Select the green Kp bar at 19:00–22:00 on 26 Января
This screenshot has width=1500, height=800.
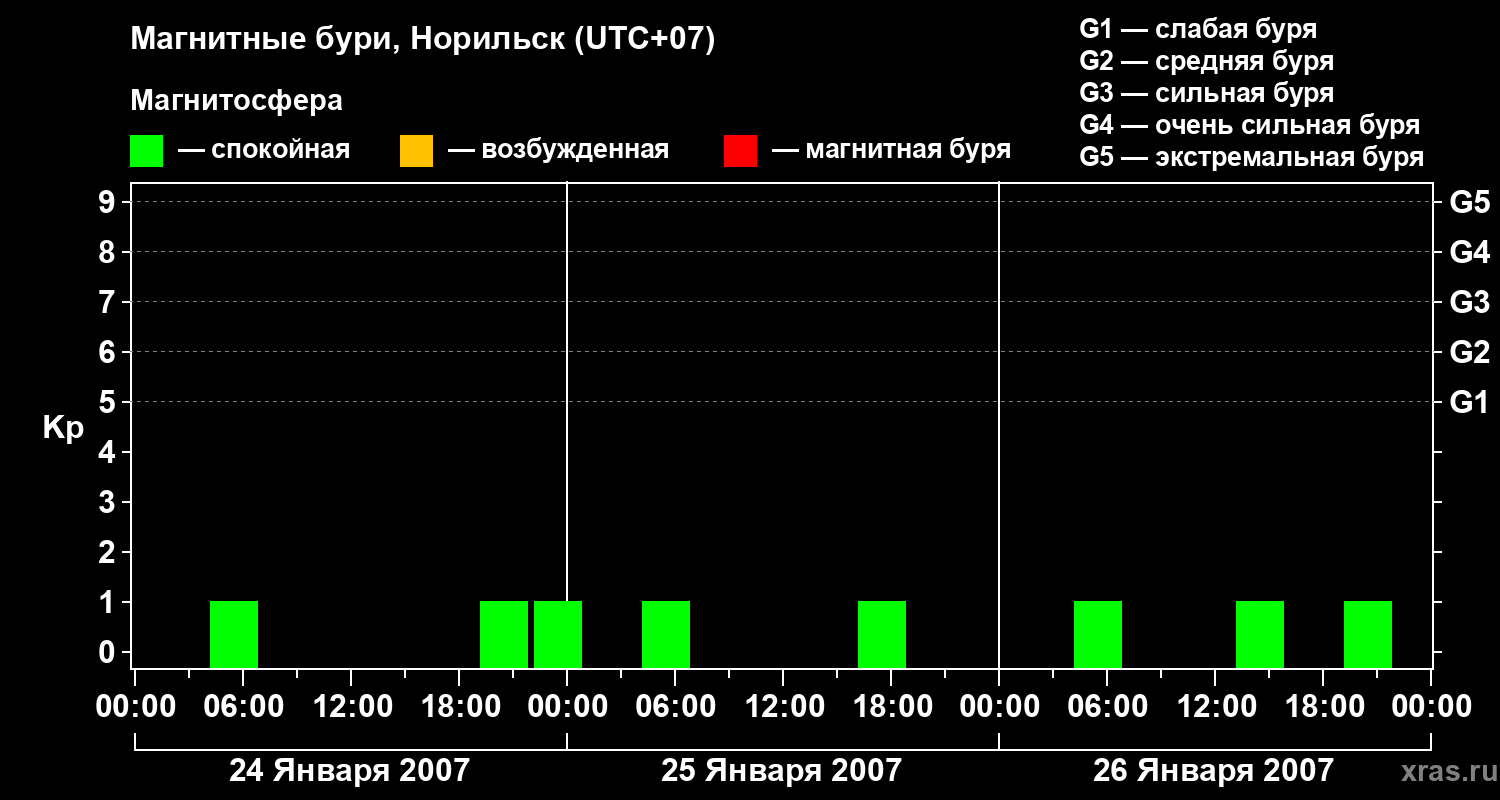[x=1368, y=634]
